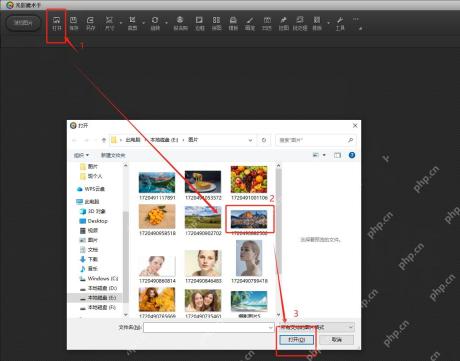Viewport: 460px width, 361px height.
Task: Select the mountain lake reflection thumbnail
Action: (249, 219)
